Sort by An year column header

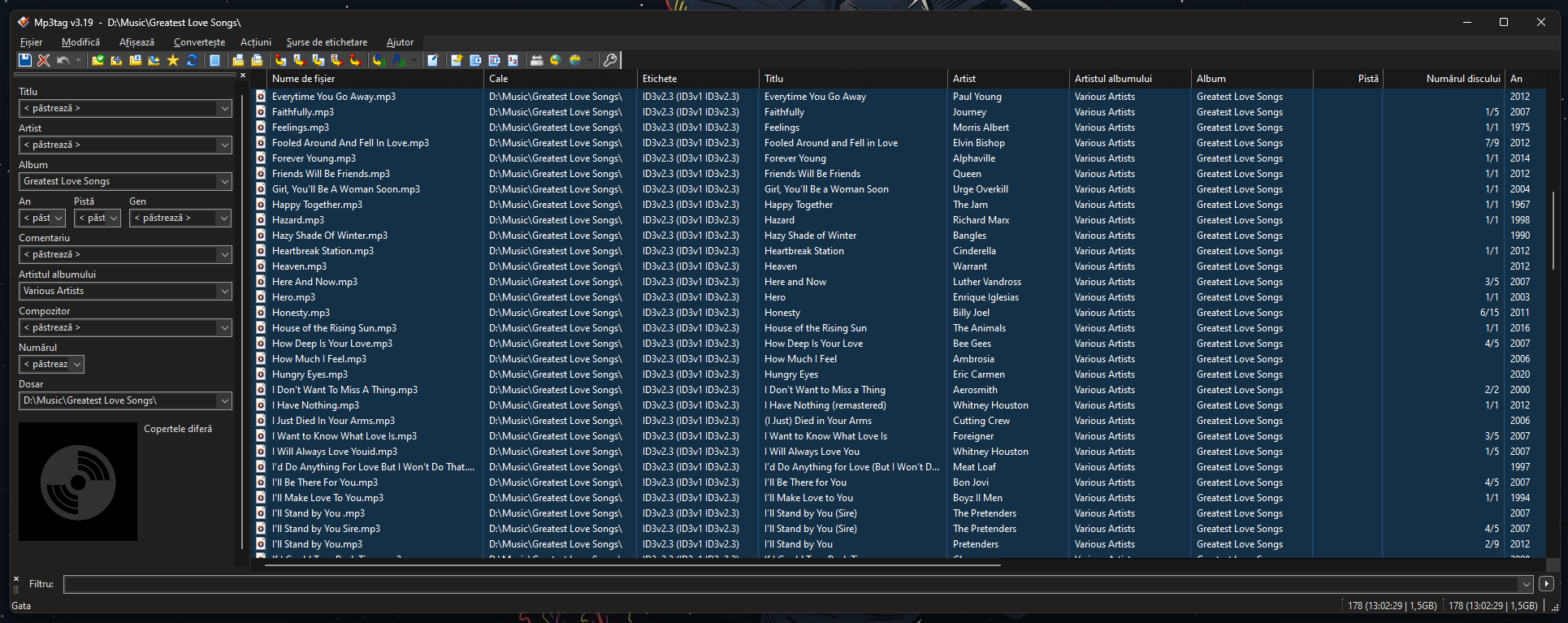pos(1525,79)
